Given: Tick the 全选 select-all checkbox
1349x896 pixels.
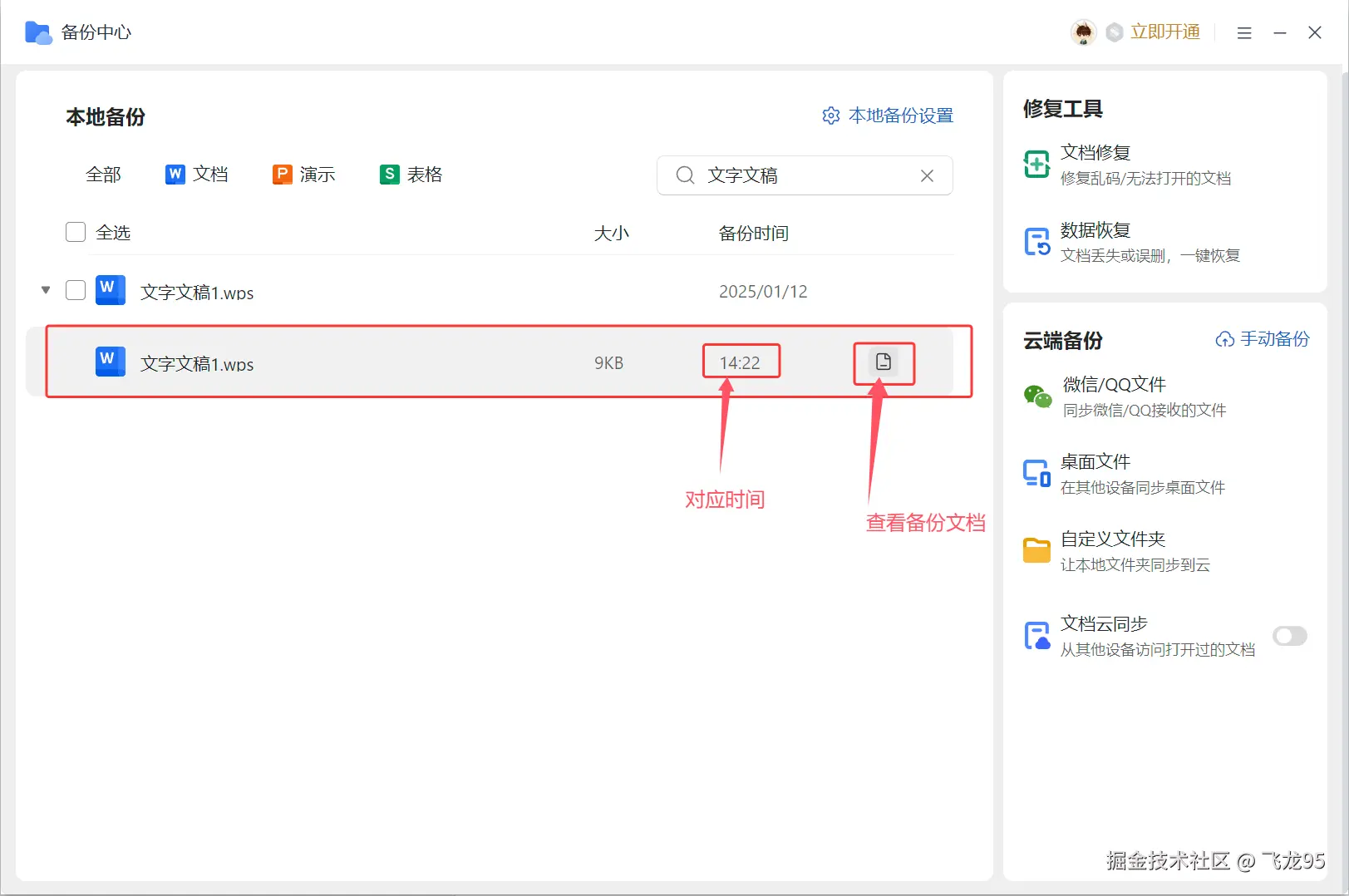Looking at the screenshot, I should coord(76,232).
